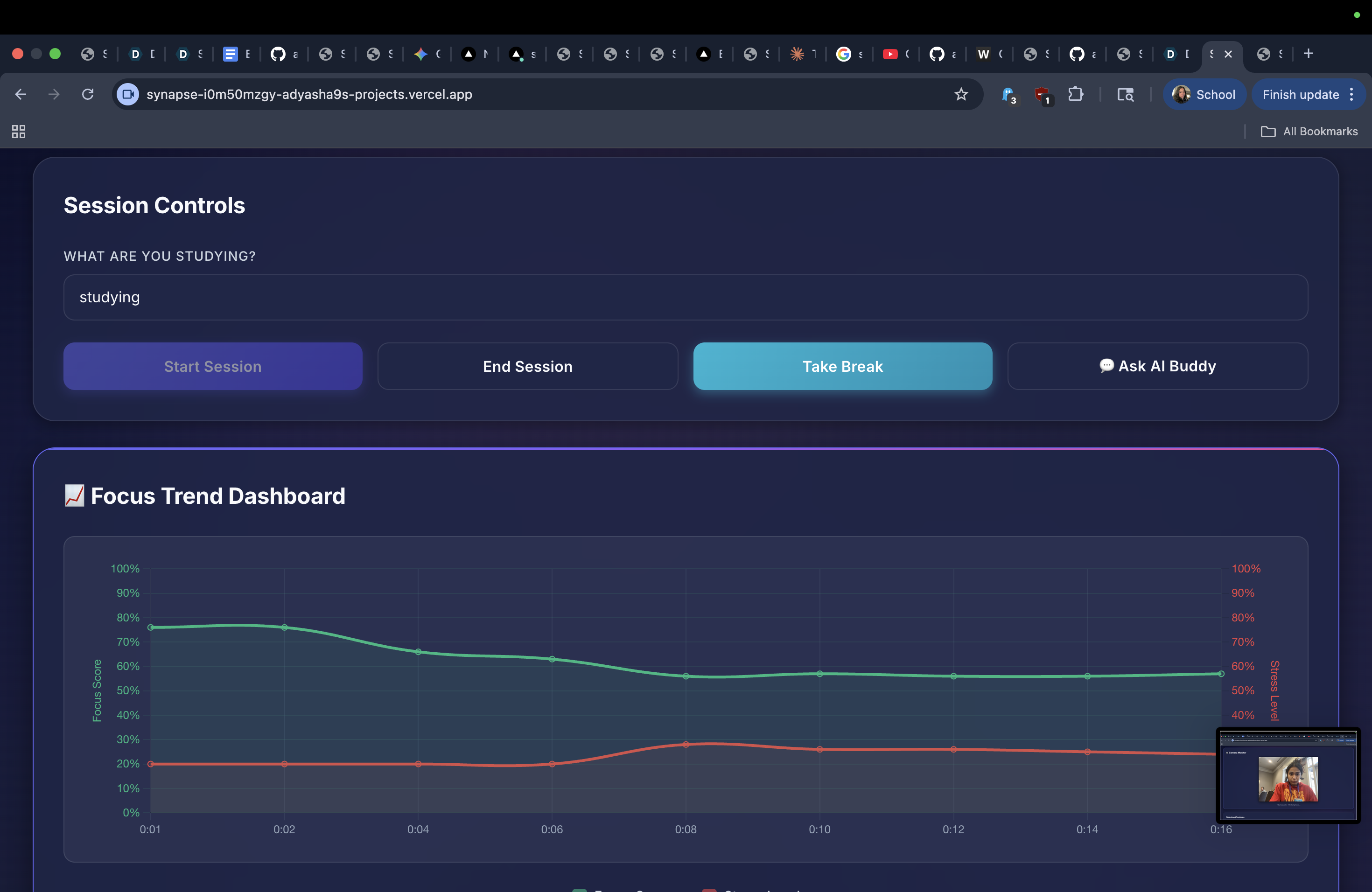
Task: Click the Start Session button
Action: click(213, 366)
